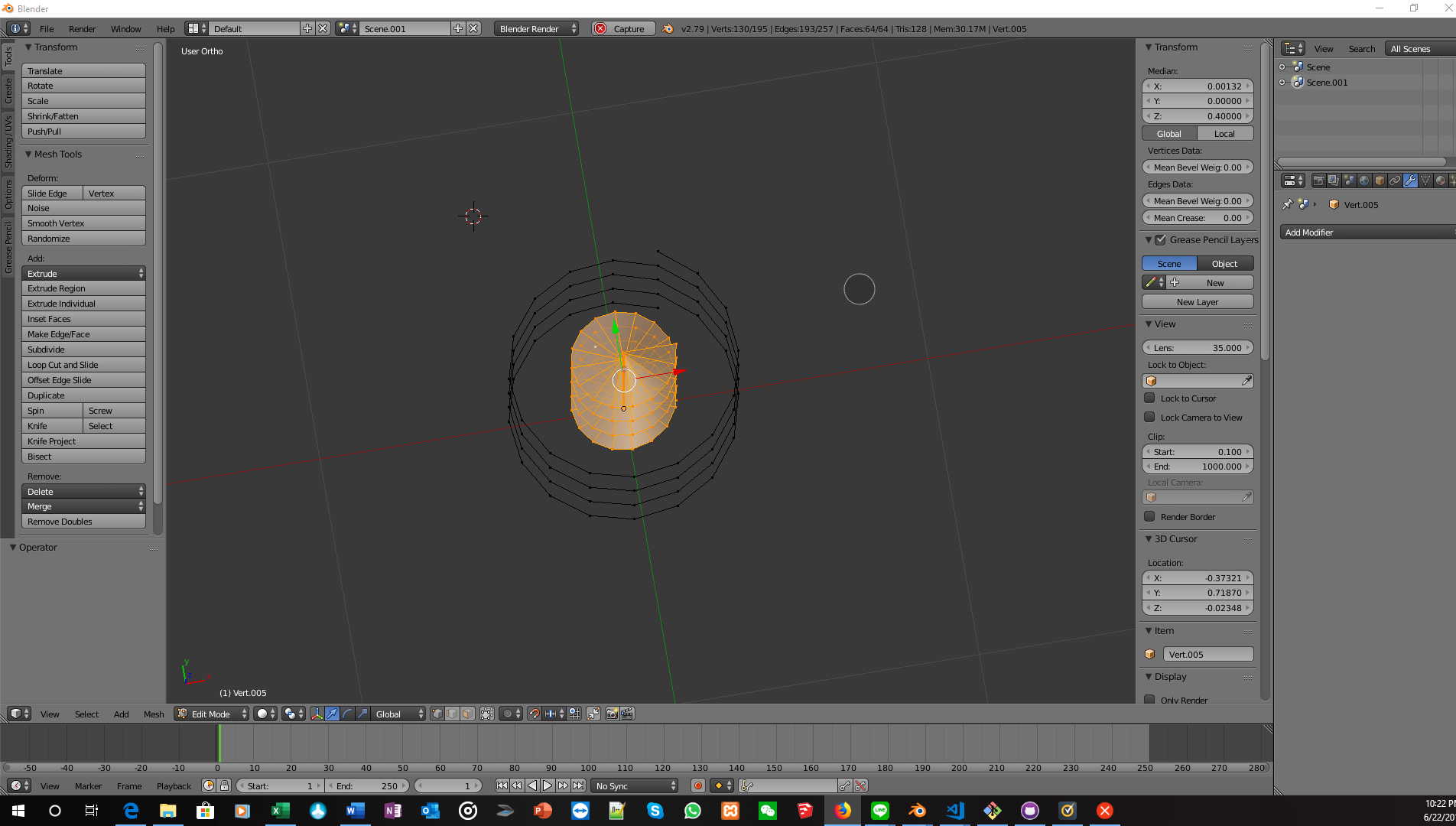The image size is (1456, 826).
Task: Expand the Scene tree item
Action: tap(1282, 67)
